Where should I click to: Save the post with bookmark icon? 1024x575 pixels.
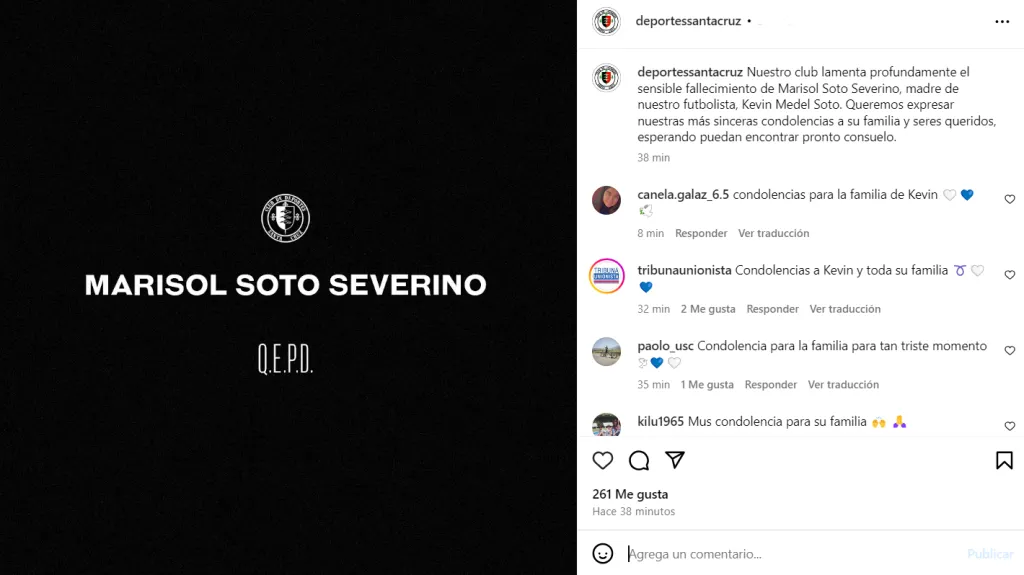point(1004,461)
